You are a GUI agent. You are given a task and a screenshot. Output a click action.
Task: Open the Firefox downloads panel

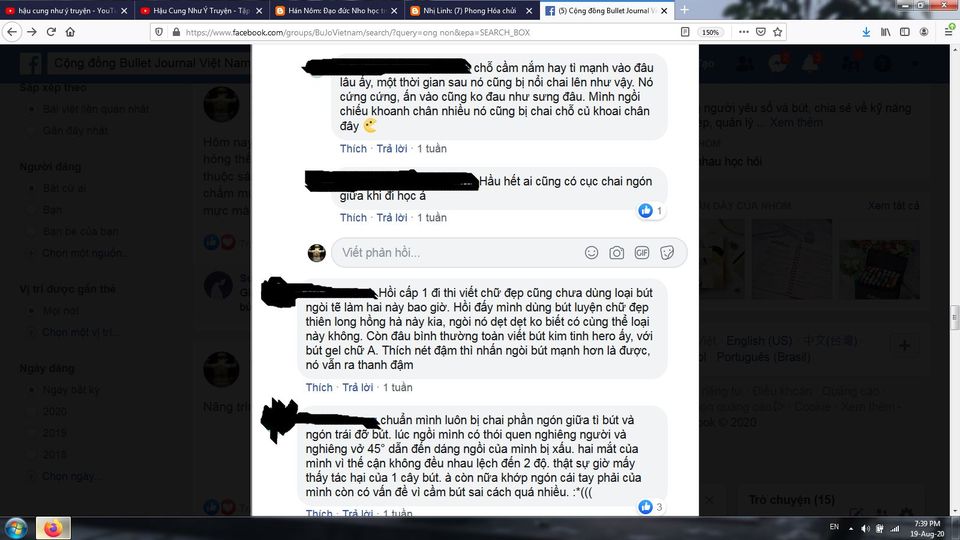866,32
